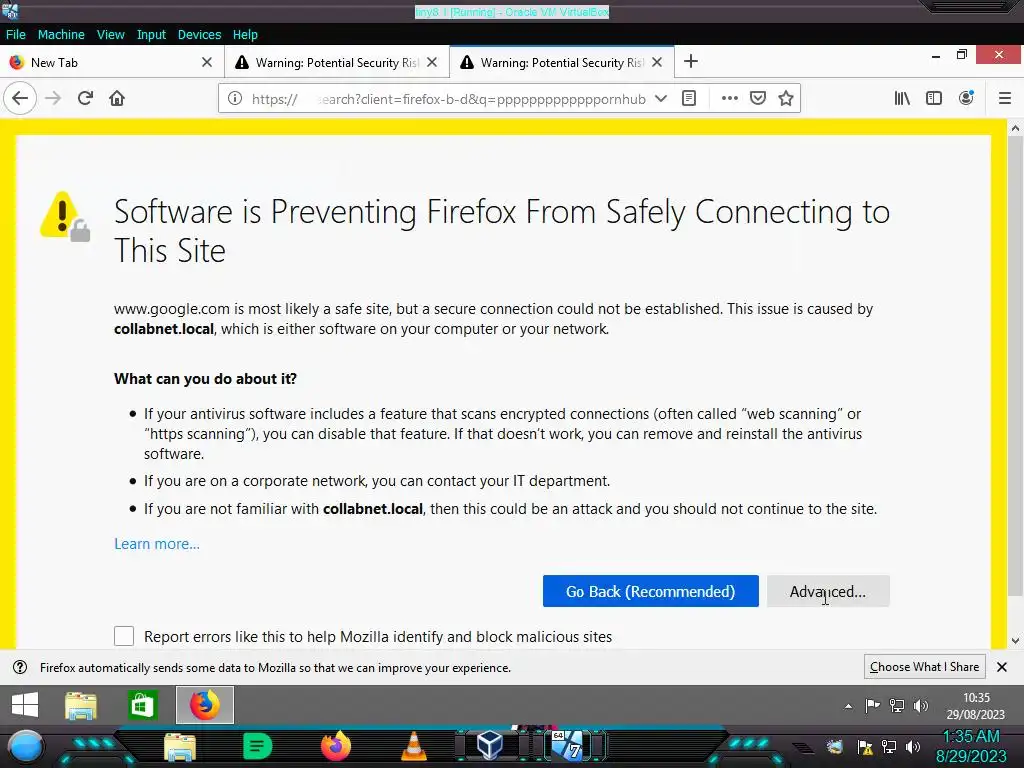Viewport: 1024px width, 768px height.
Task: Click the 64-bit 7 app in host taskbar
Action: [x=567, y=745]
